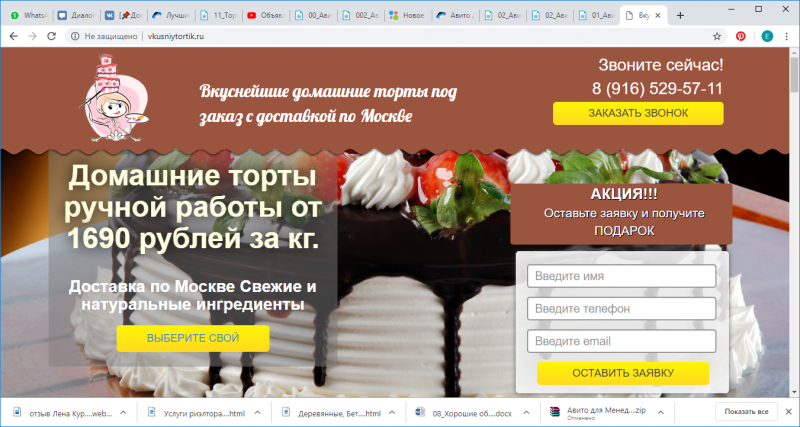Close the active 'Вку' tab

coord(658,16)
